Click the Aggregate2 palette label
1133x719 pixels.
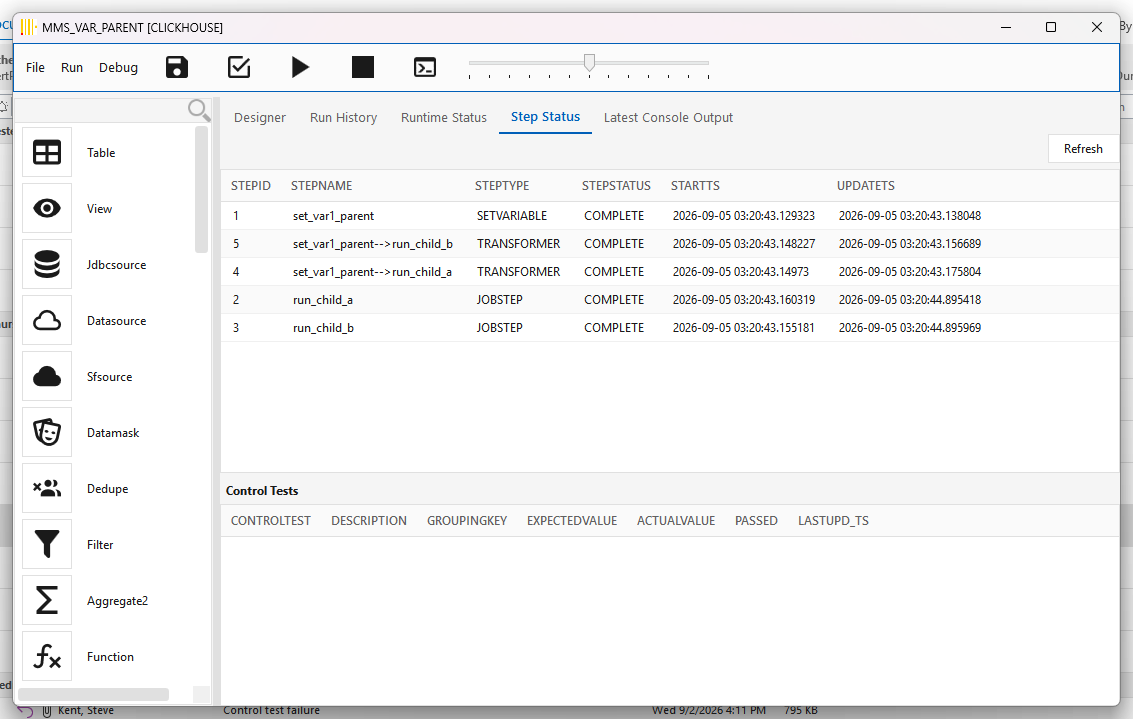pyautogui.click(x=117, y=600)
